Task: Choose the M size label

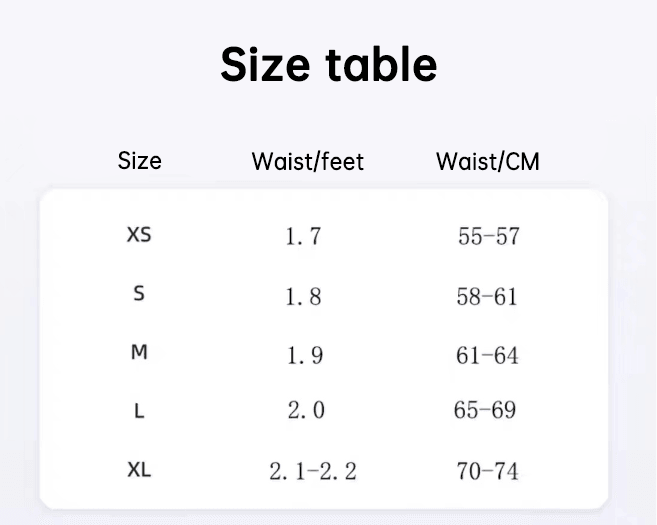Action: click(139, 352)
